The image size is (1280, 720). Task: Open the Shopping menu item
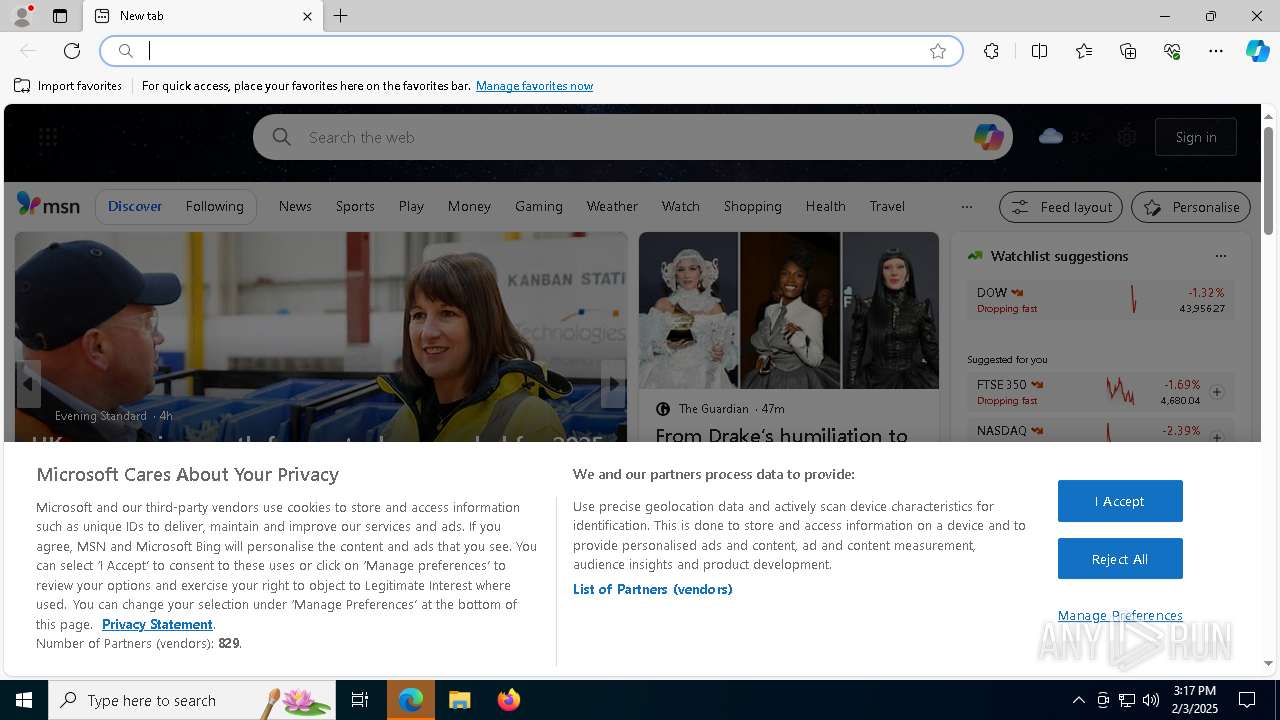coord(753,206)
